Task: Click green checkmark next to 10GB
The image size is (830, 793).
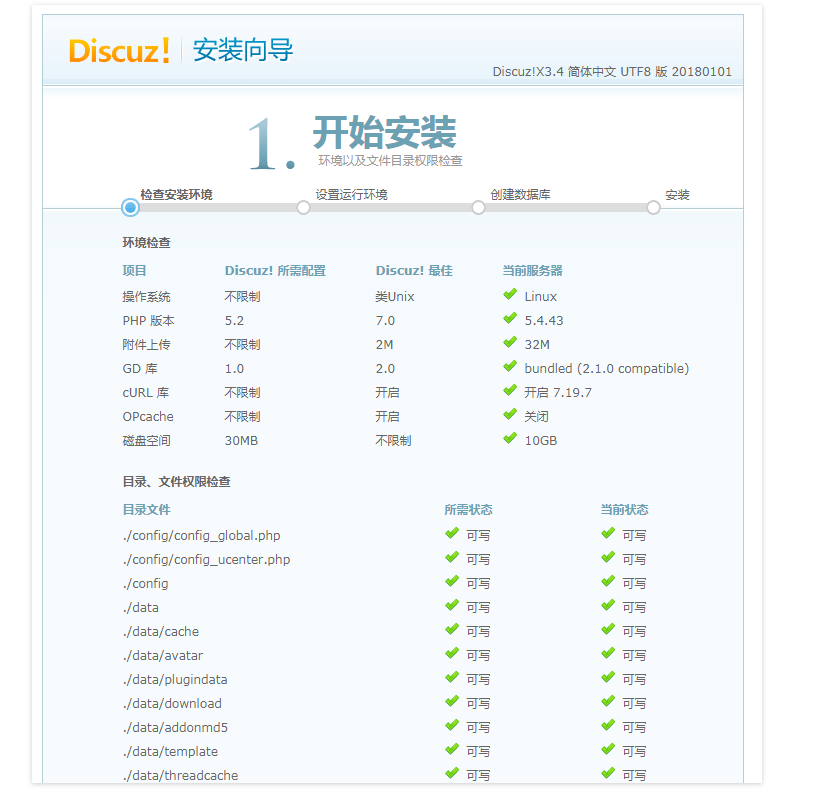Action: point(510,439)
